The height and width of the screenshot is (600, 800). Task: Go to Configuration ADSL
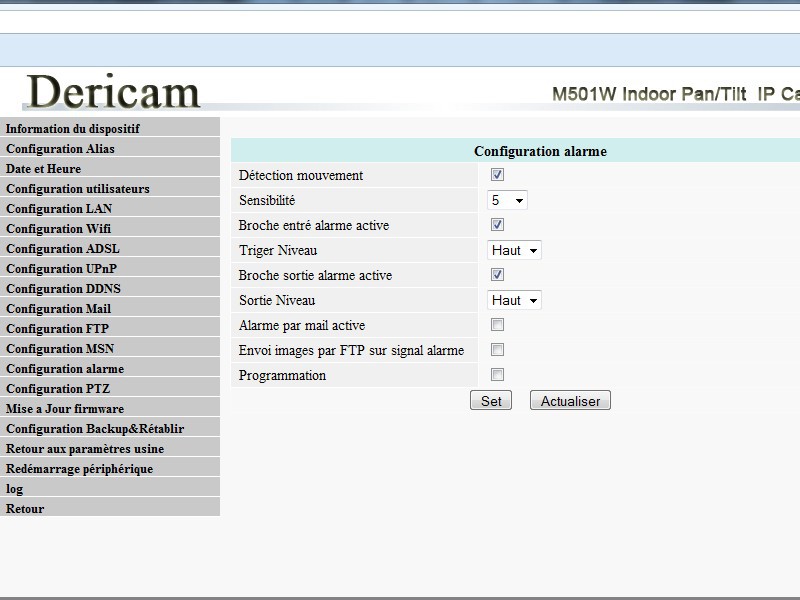(110, 247)
